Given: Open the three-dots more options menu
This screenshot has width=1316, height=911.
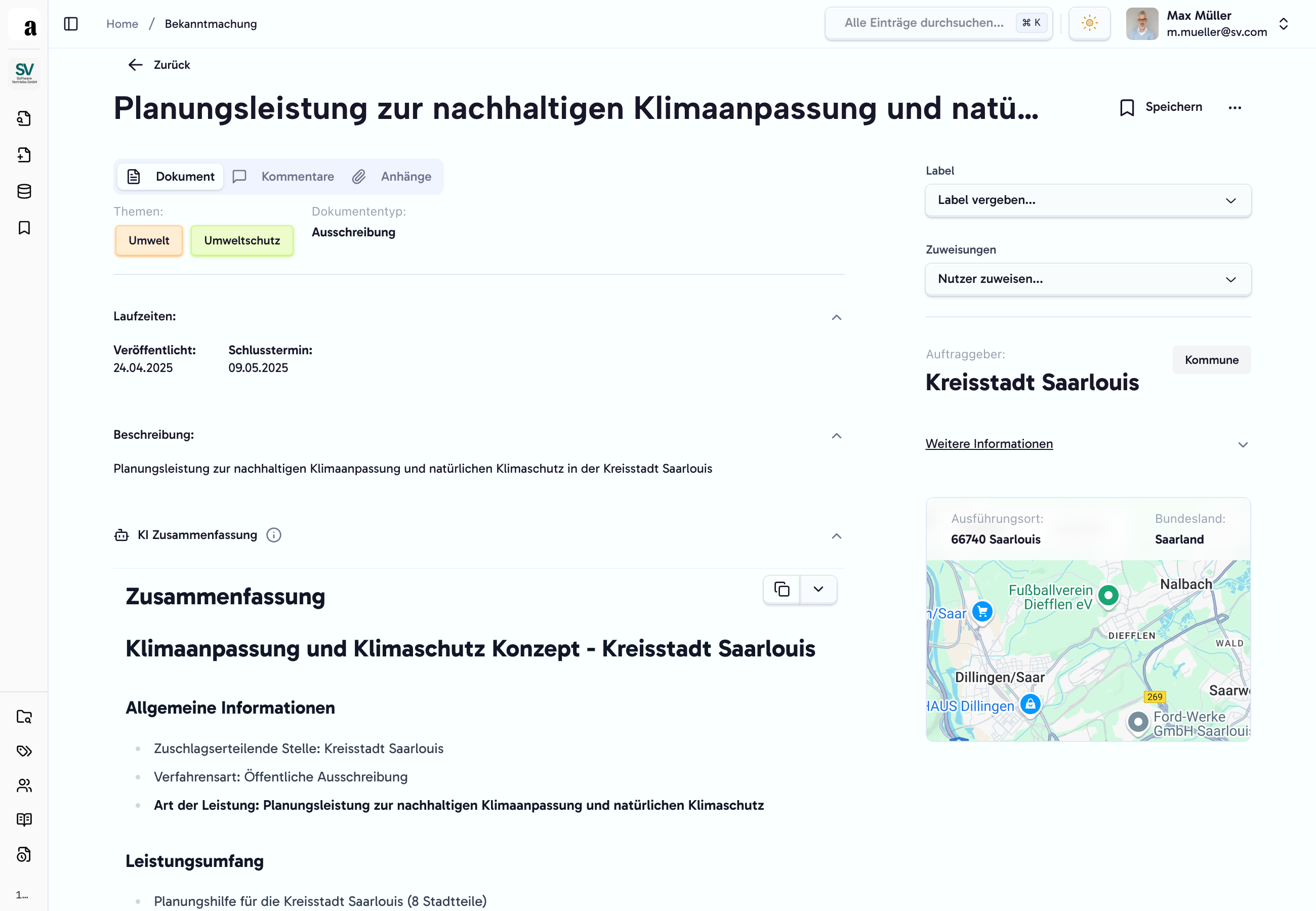Looking at the screenshot, I should click(1235, 107).
